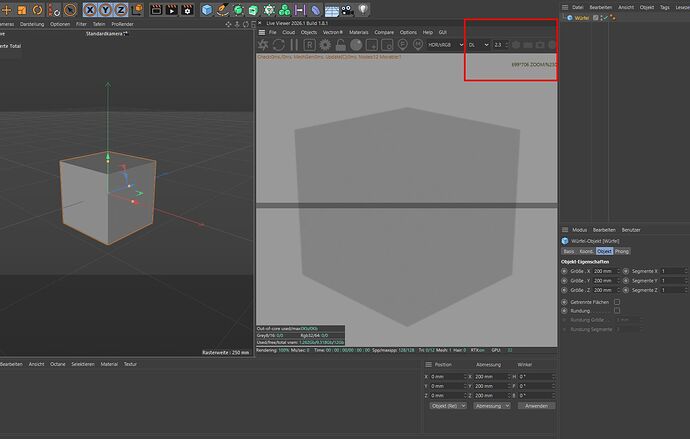Click the Segmente Z value field
Viewport: 690px width, 439px height.
[x=672, y=290]
